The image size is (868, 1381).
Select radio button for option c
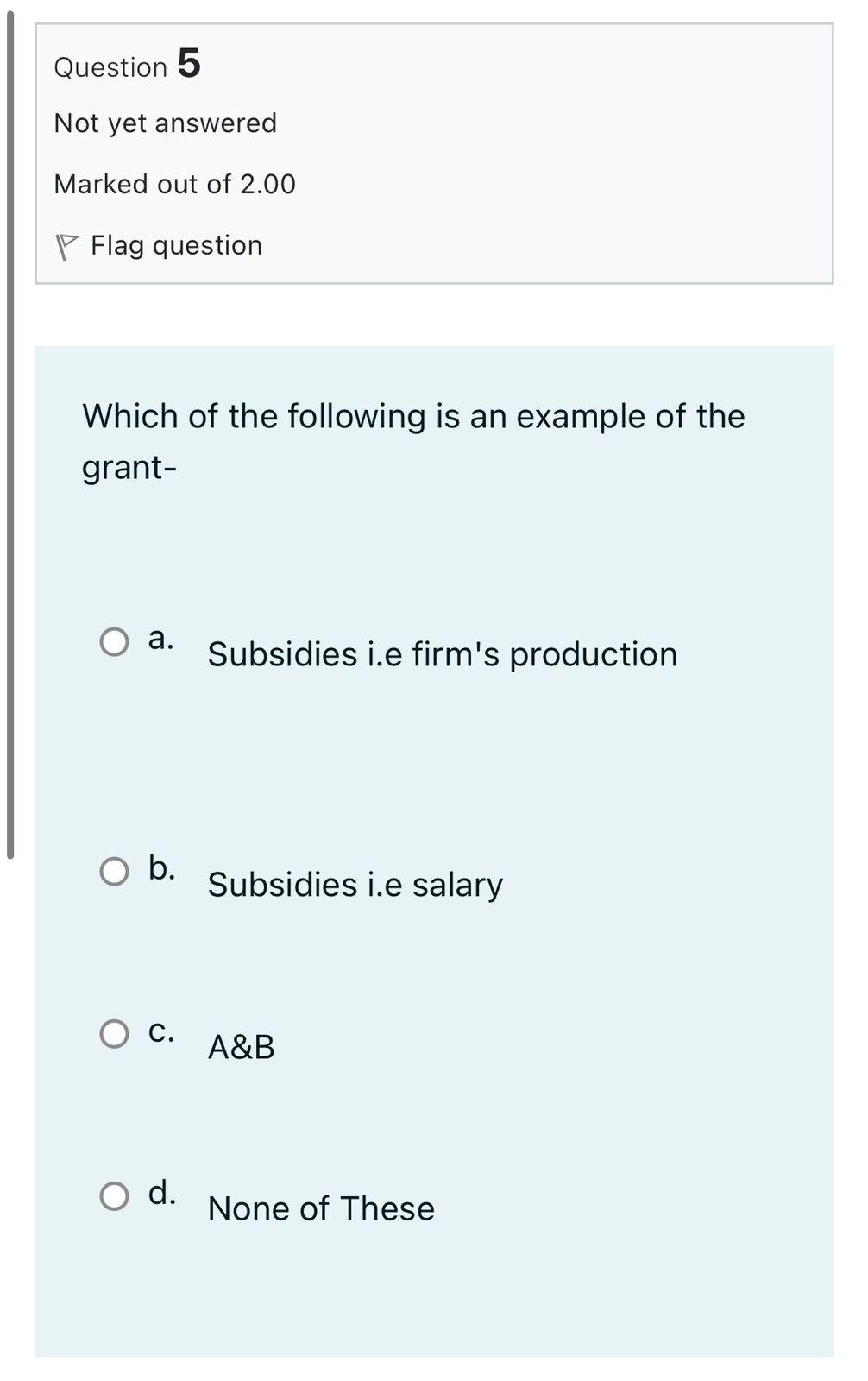coord(114,1032)
